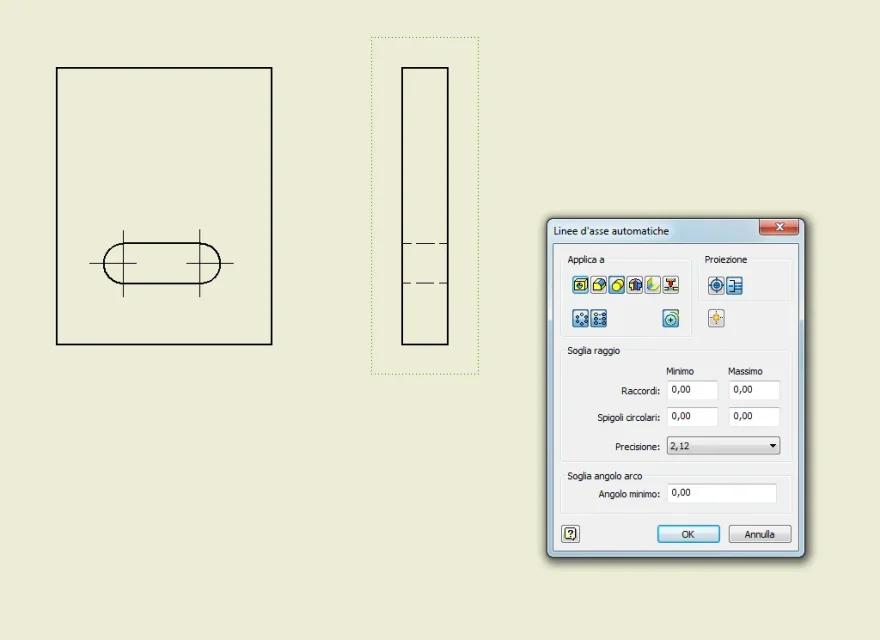The image size is (880, 640).
Task: Click the Angolo minimo field
Action: (x=722, y=493)
